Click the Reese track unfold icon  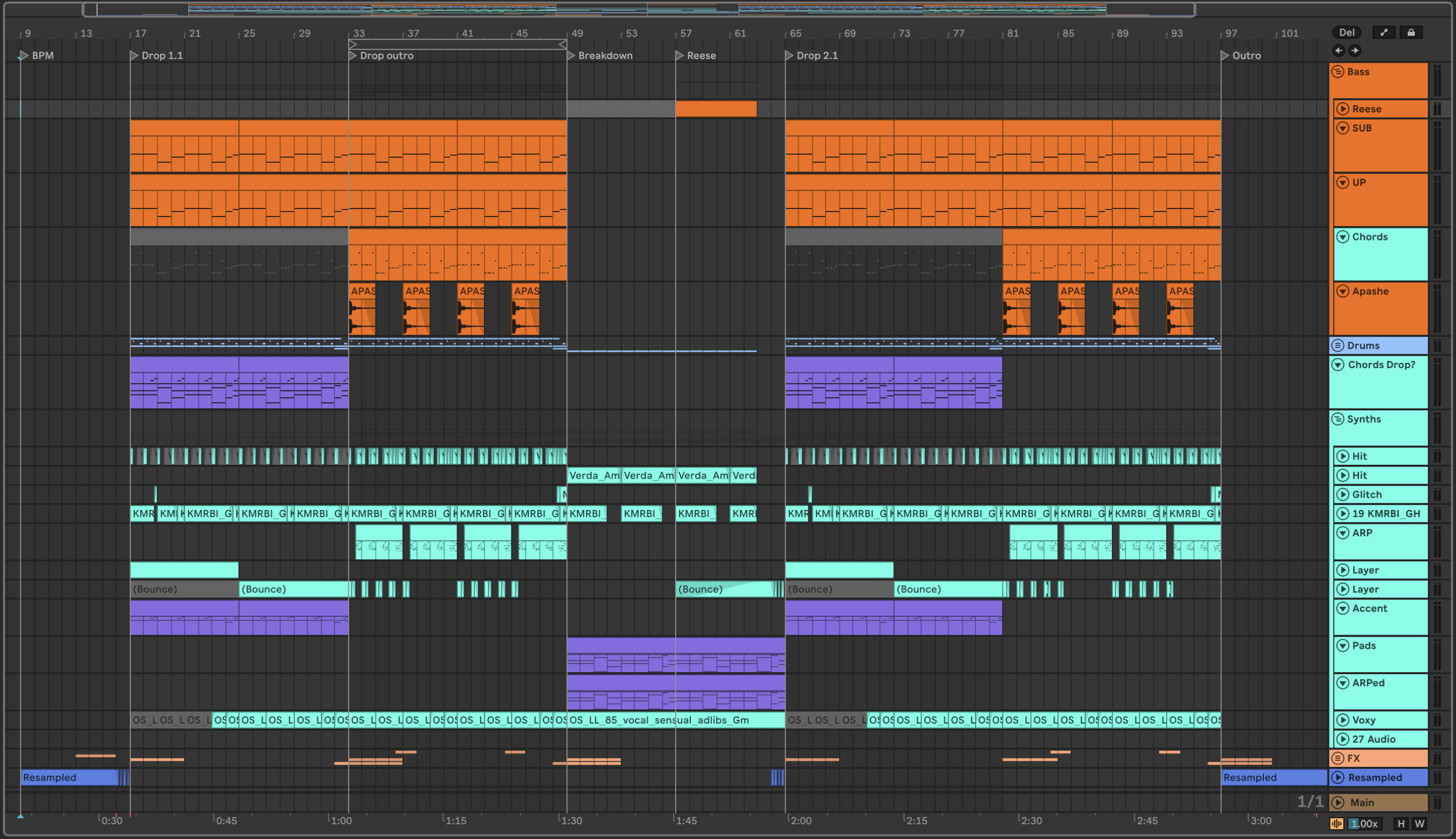[x=1343, y=109]
